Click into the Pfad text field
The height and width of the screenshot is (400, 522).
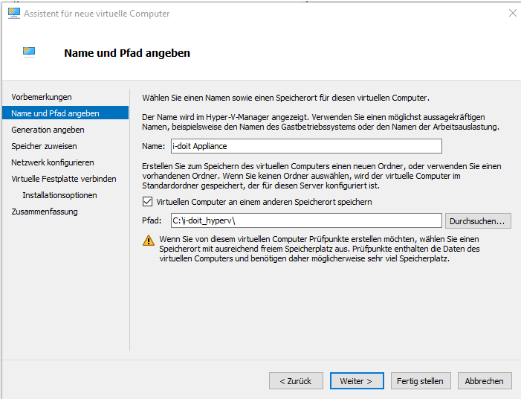(306, 221)
